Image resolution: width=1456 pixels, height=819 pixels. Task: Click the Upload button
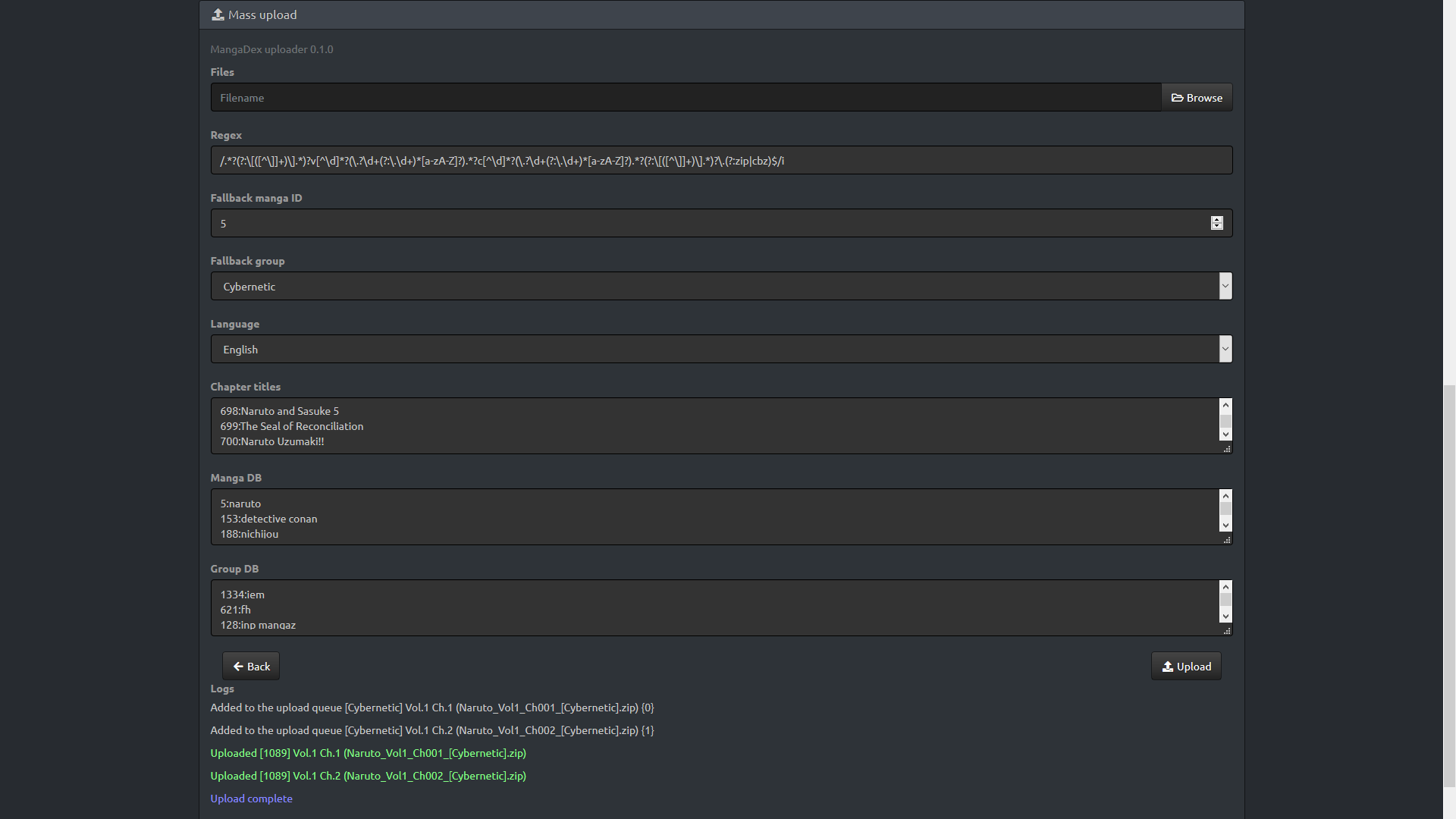[1186, 667]
